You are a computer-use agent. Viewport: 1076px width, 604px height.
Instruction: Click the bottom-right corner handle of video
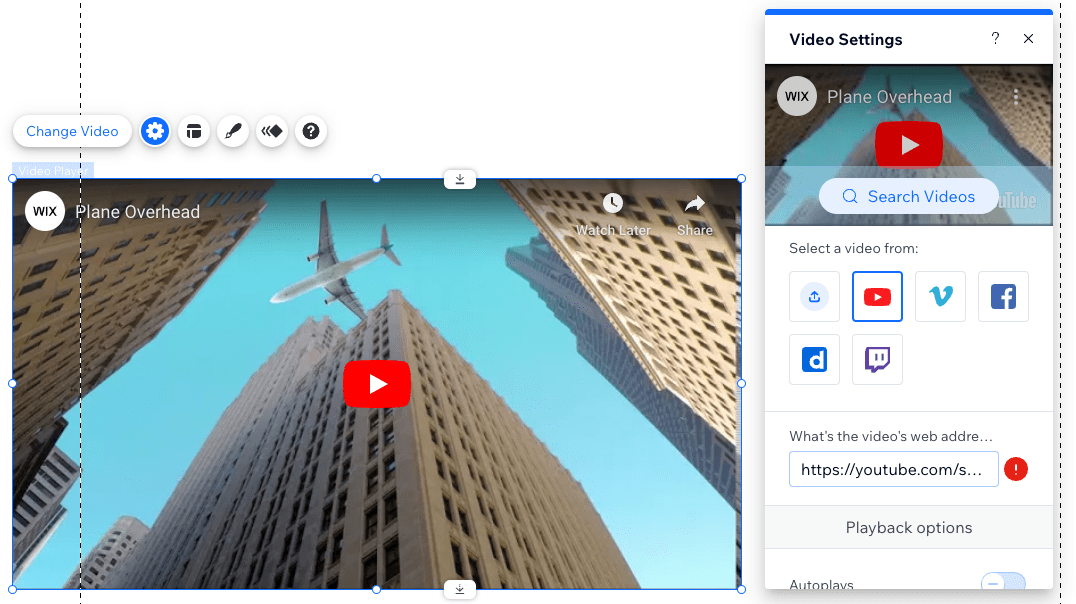point(741,589)
